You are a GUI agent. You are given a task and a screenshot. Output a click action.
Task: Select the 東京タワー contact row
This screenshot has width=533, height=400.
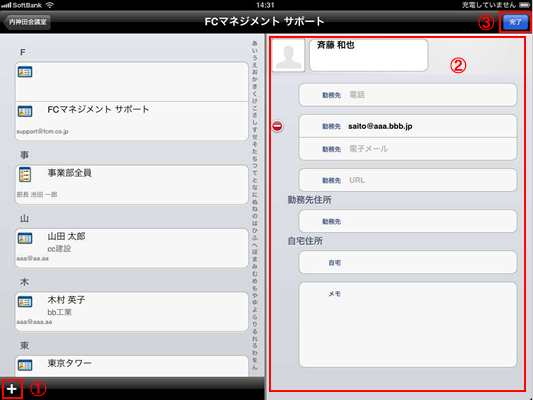tap(132, 366)
